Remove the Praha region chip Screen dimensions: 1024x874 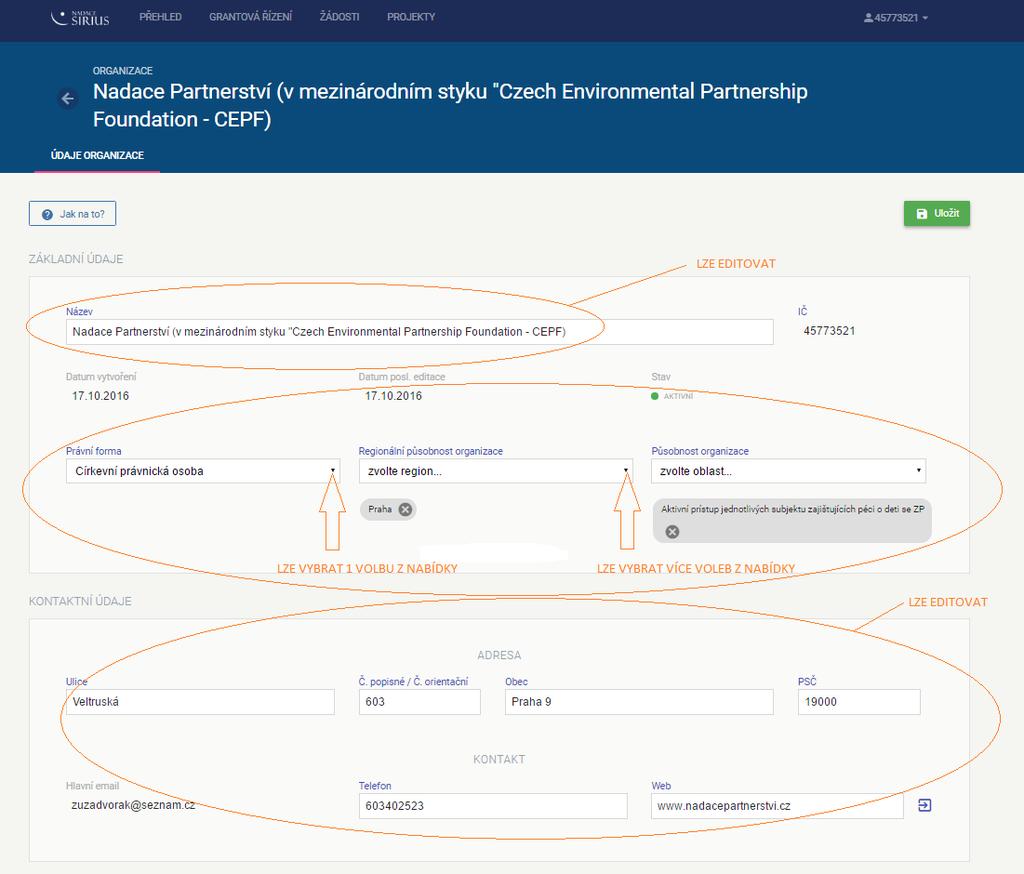406,510
